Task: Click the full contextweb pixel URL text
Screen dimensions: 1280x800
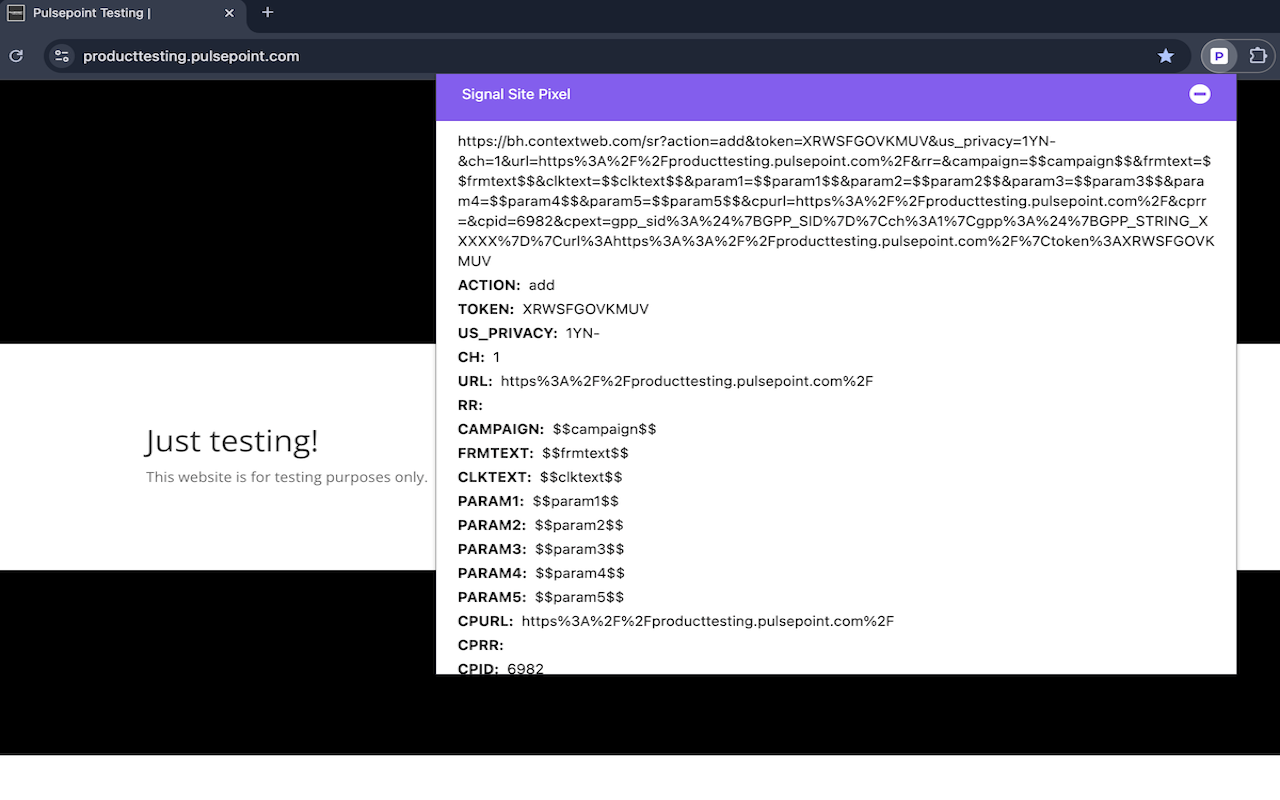Action: tap(836, 201)
